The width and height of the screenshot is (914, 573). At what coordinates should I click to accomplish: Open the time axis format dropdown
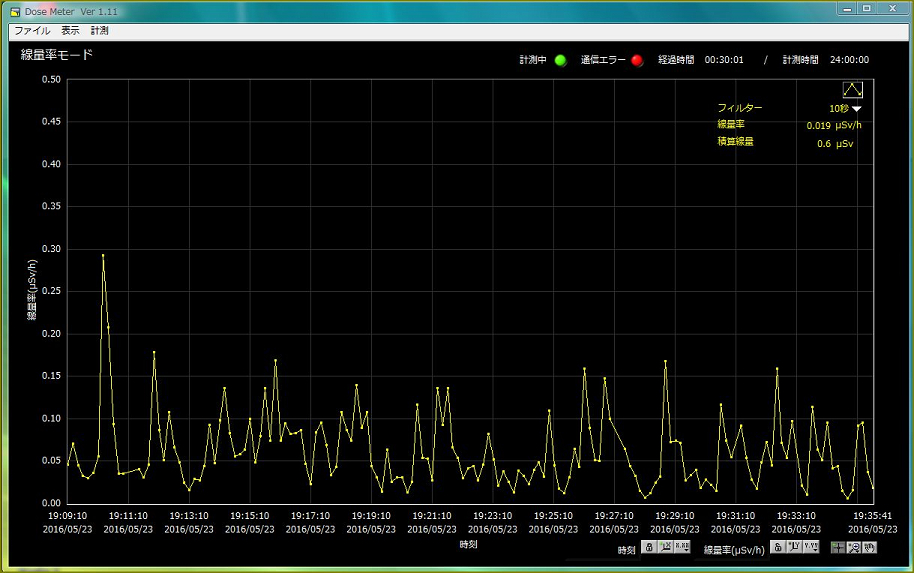click(x=682, y=548)
